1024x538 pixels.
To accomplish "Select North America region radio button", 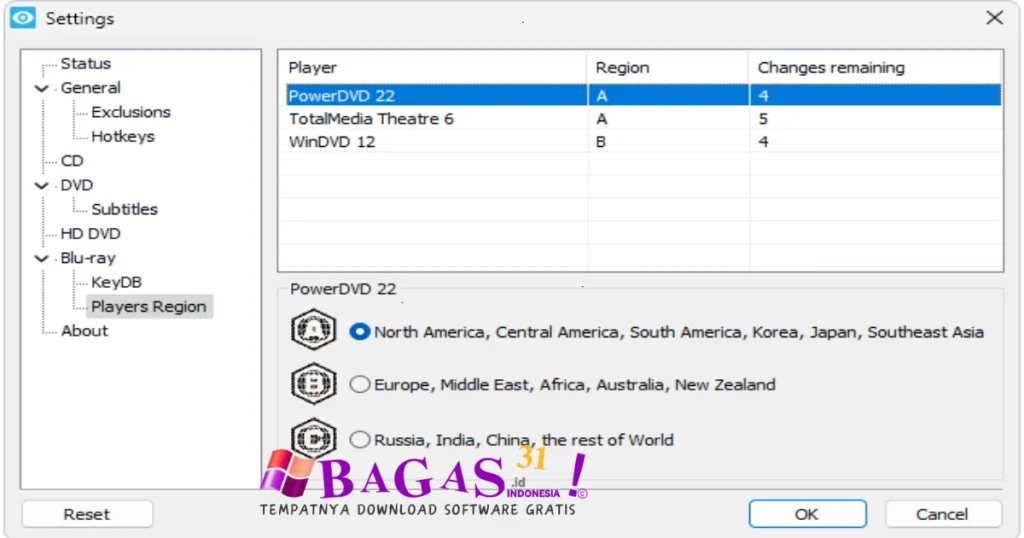I will tap(360, 332).
